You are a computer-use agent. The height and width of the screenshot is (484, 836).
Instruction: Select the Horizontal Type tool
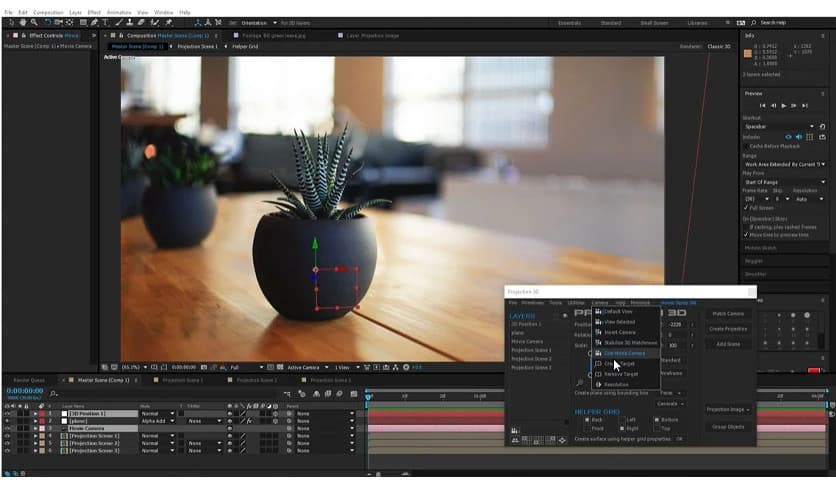coord(105,23)
